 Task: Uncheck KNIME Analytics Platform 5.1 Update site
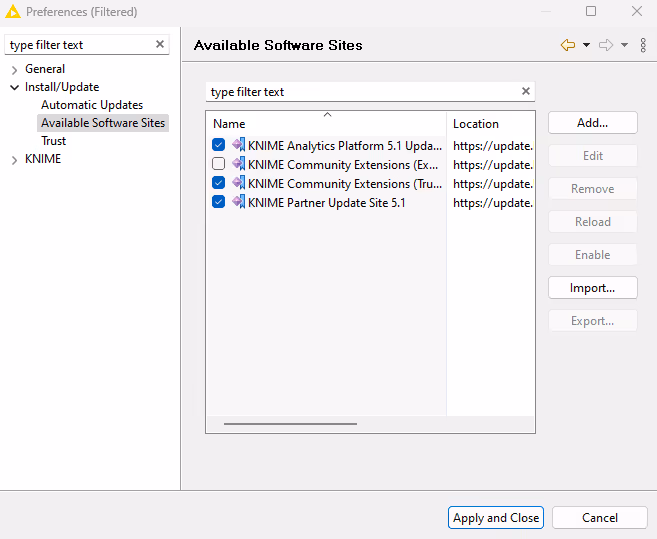[x=219, y=145]
